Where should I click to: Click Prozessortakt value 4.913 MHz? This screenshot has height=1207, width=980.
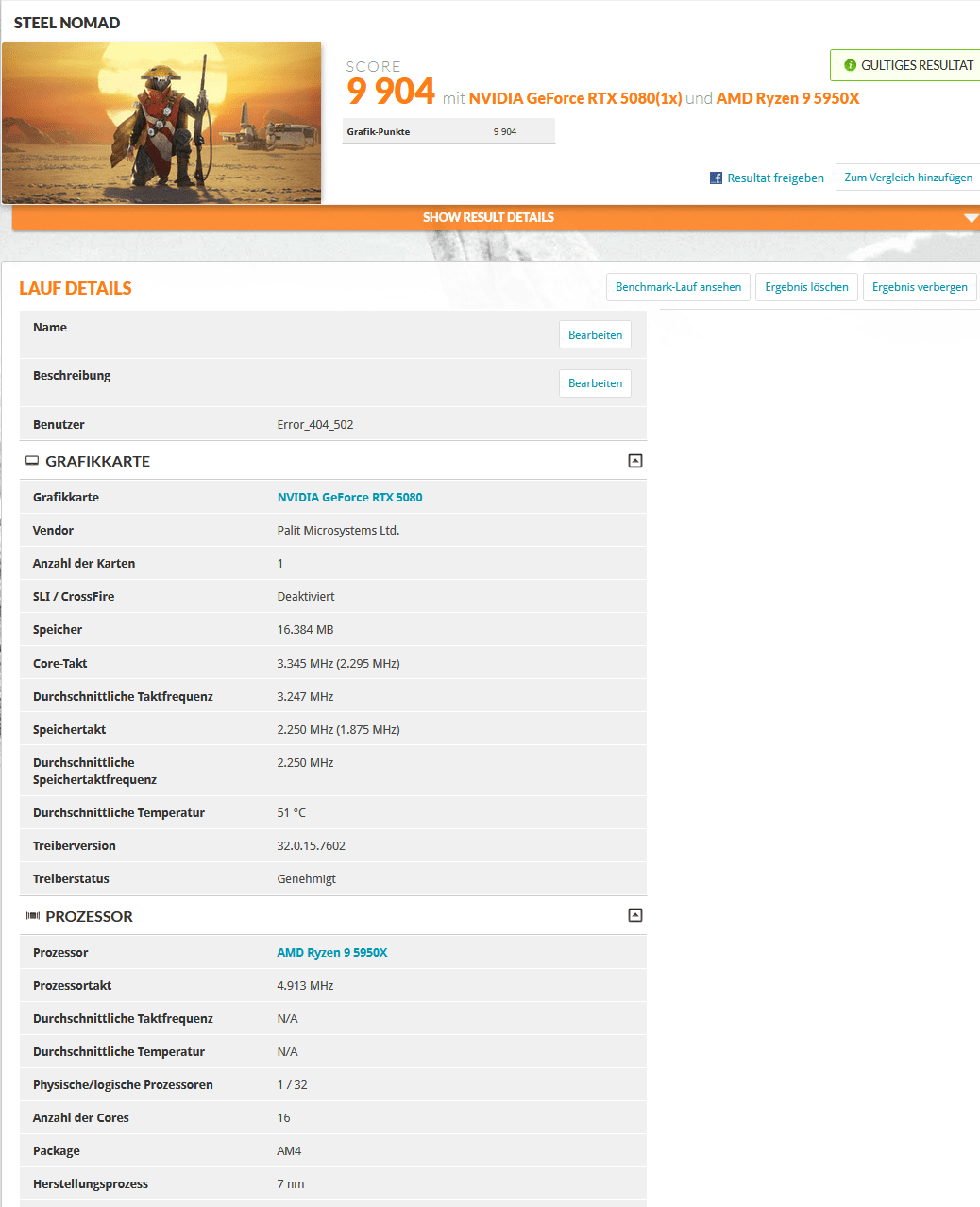[305, 986]
